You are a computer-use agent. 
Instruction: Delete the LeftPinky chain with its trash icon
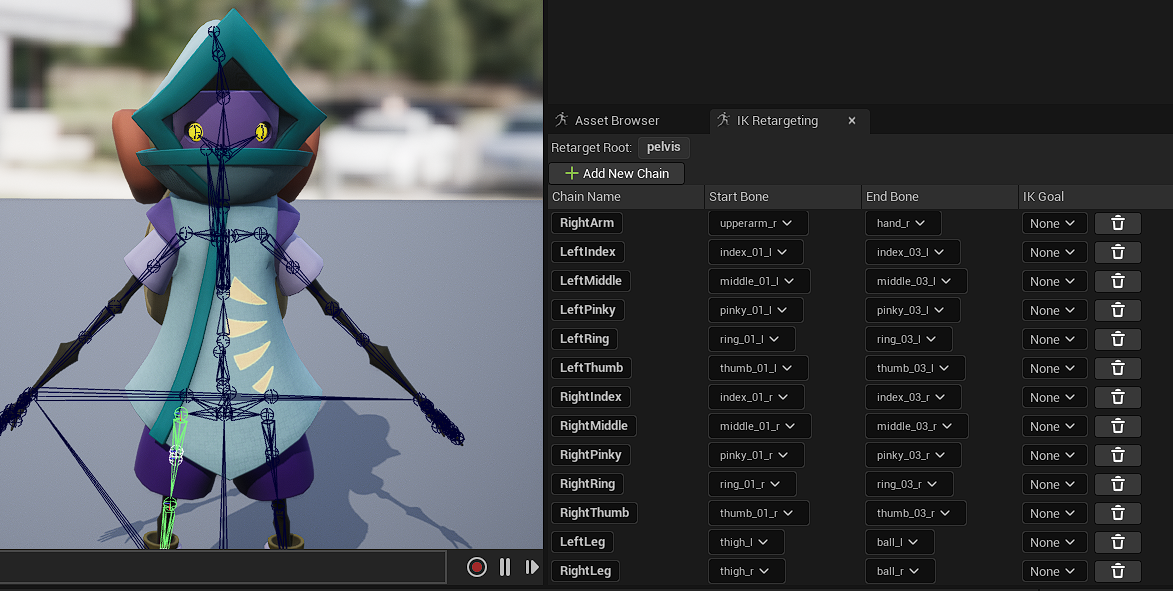[1118, 310]
